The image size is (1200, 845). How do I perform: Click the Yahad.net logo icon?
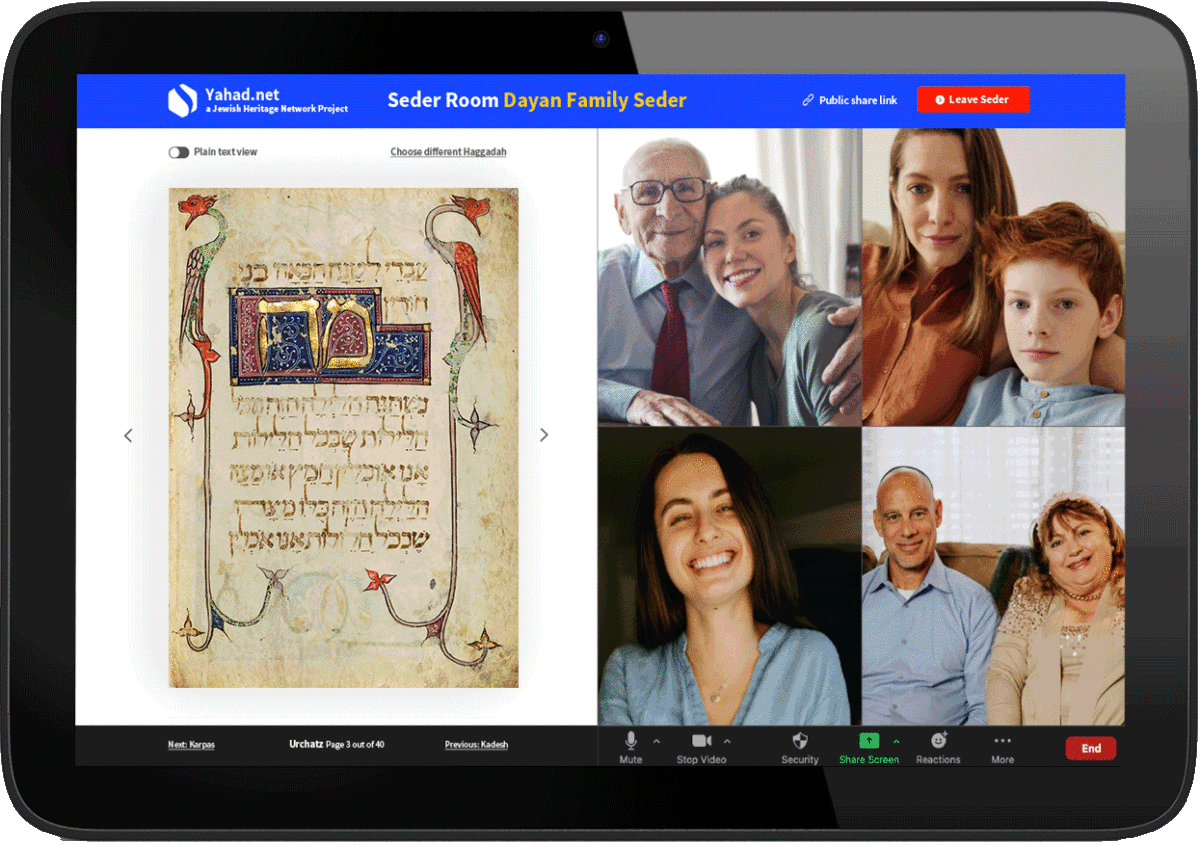pos(182,100)
